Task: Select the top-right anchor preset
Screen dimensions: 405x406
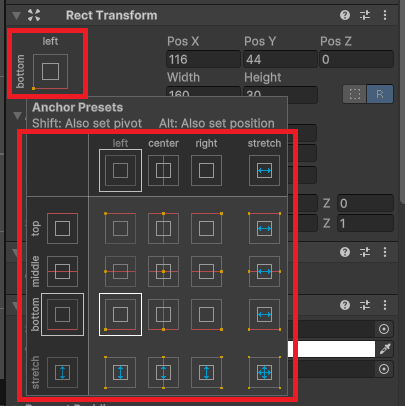Action: pyautogui.click(x=206, y=229)
